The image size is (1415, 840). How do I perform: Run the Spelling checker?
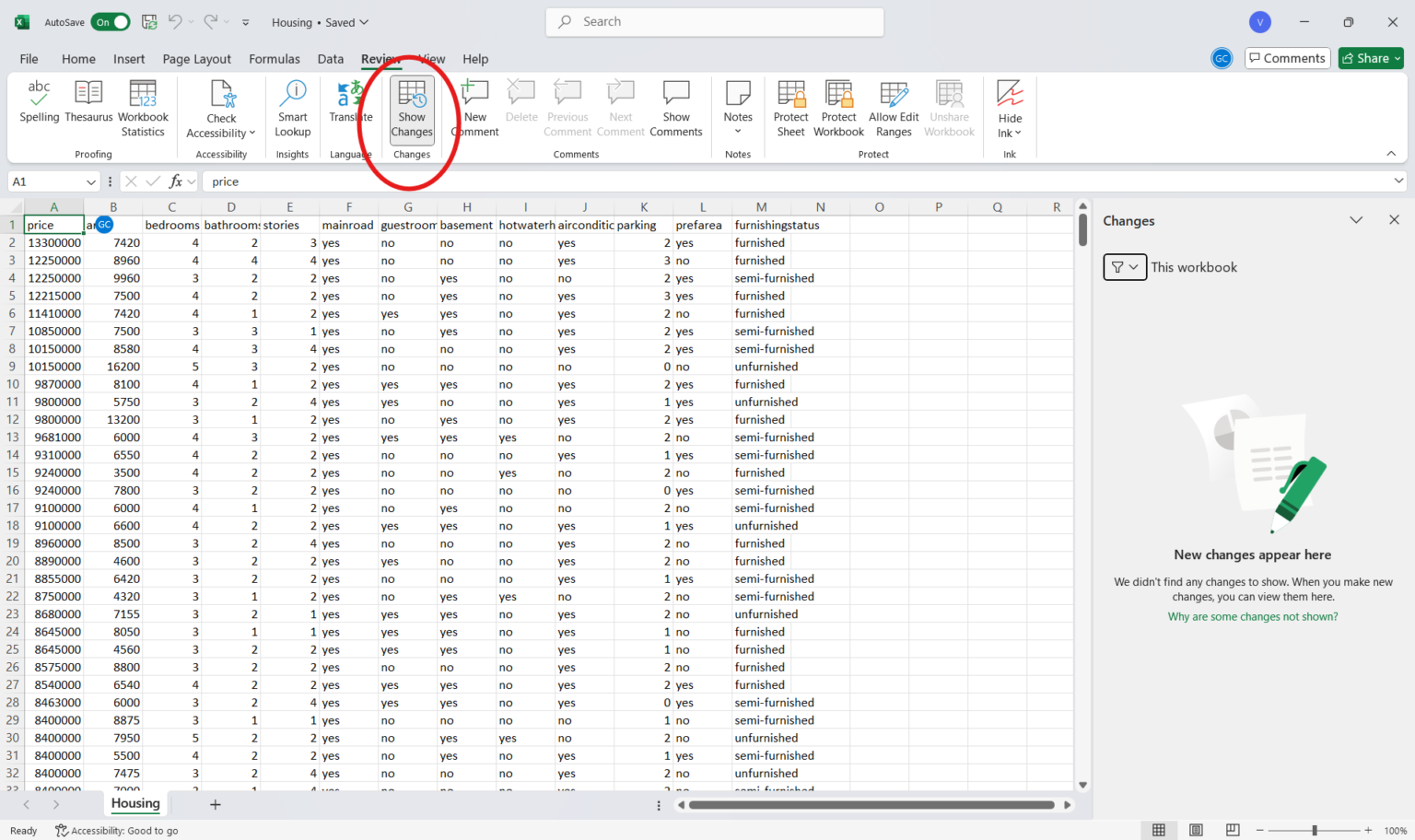point(39,104)
